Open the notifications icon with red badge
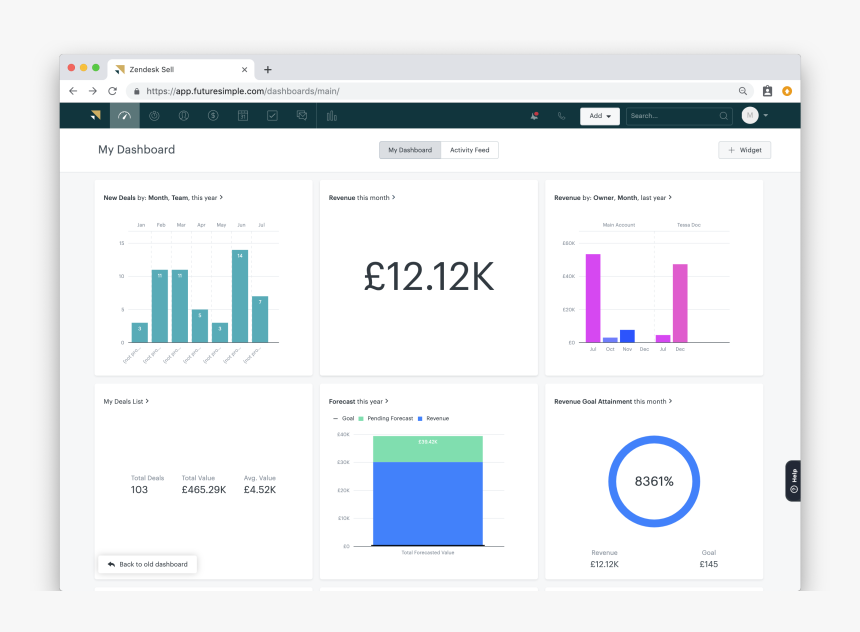Viewport: 860px width, 632px height. pos(535,116)
